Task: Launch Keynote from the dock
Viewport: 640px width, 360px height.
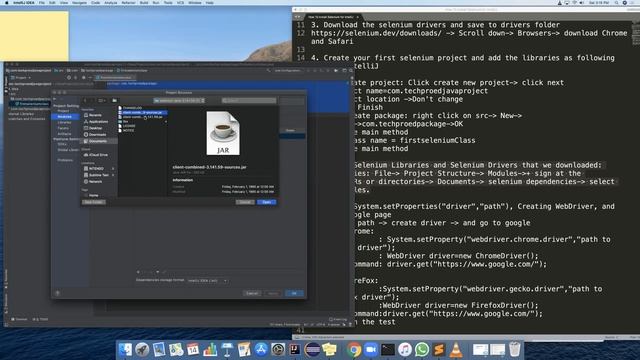Action: 227,350
